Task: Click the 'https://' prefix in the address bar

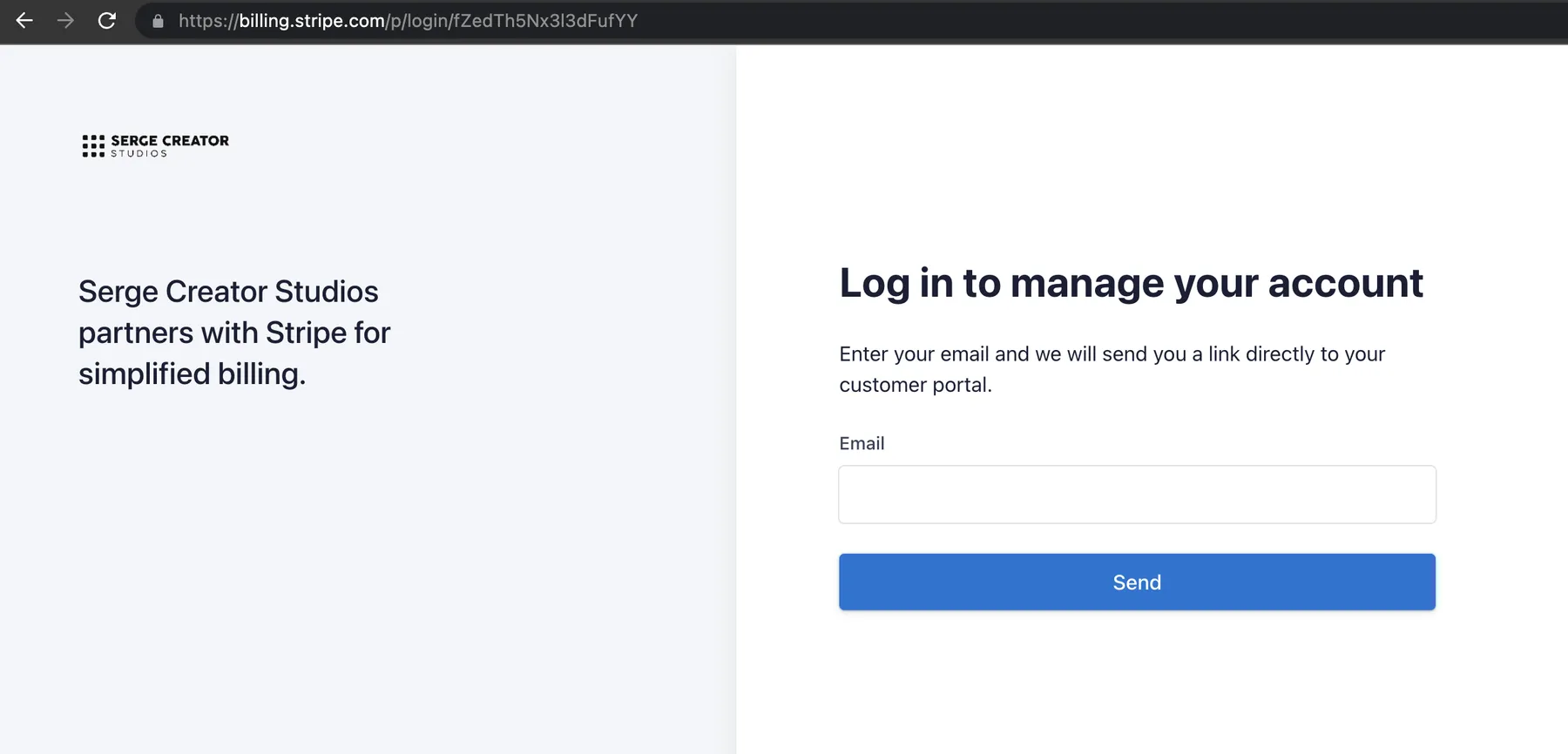Action: [x=208, y=21]
